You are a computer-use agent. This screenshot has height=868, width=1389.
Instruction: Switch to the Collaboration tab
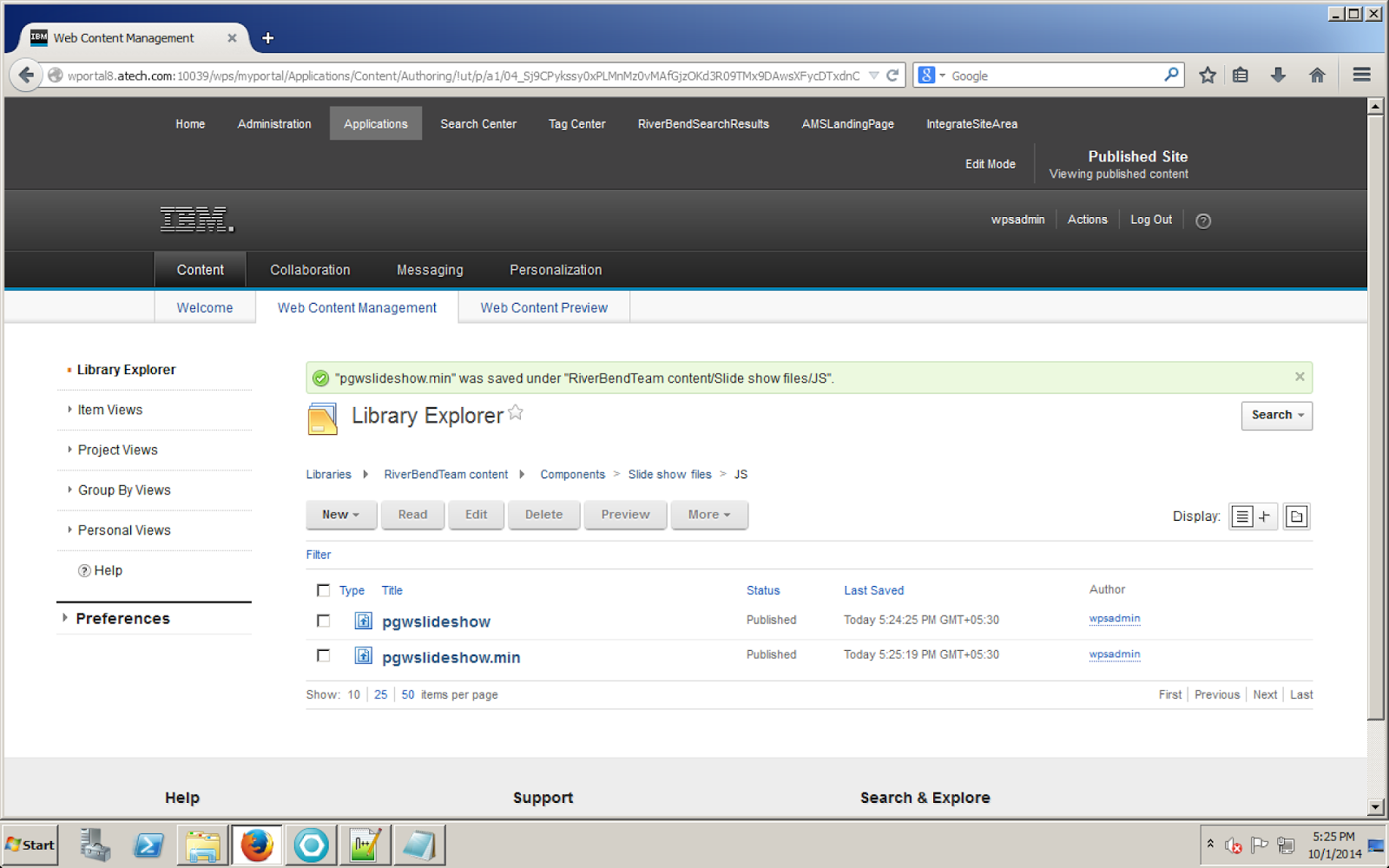coord(310,270)
